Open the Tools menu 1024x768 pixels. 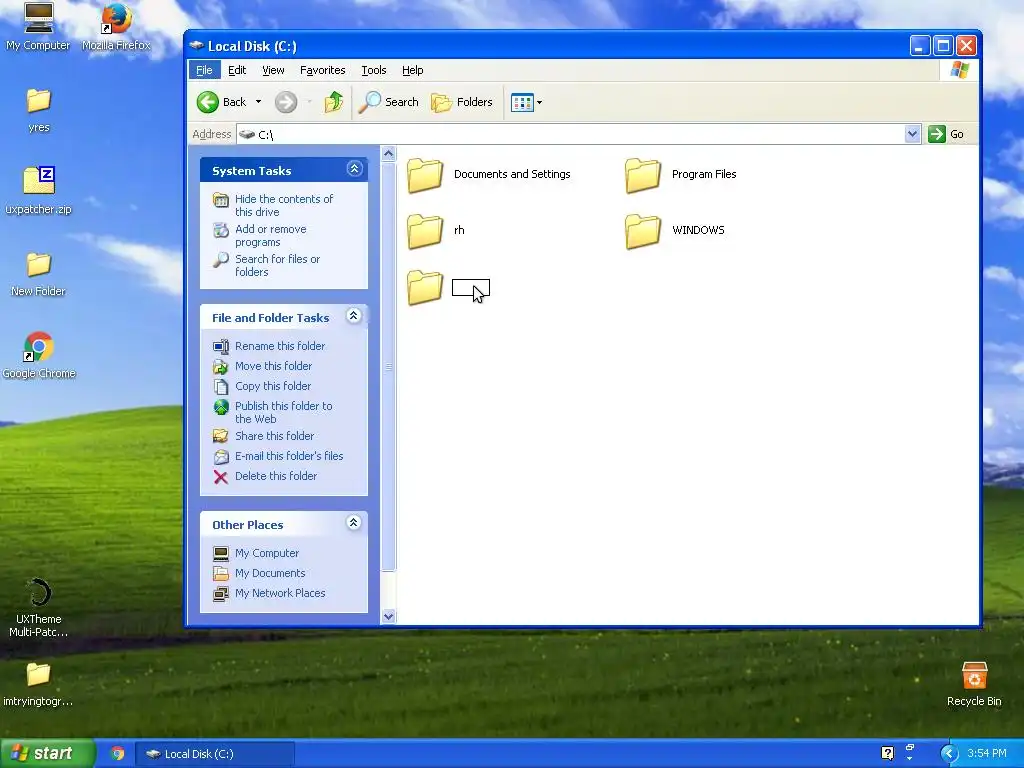pos(374,70)
